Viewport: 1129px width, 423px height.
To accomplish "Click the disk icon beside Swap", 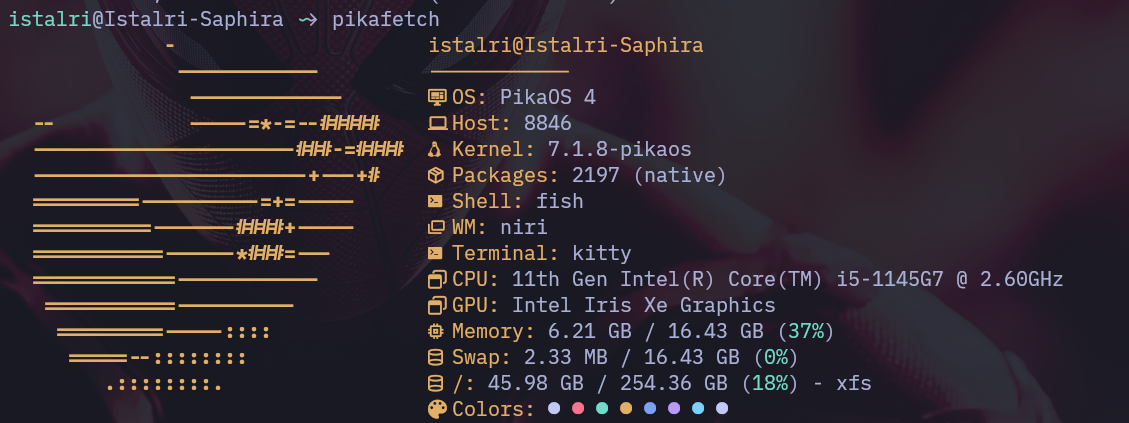I will (434, 357).
